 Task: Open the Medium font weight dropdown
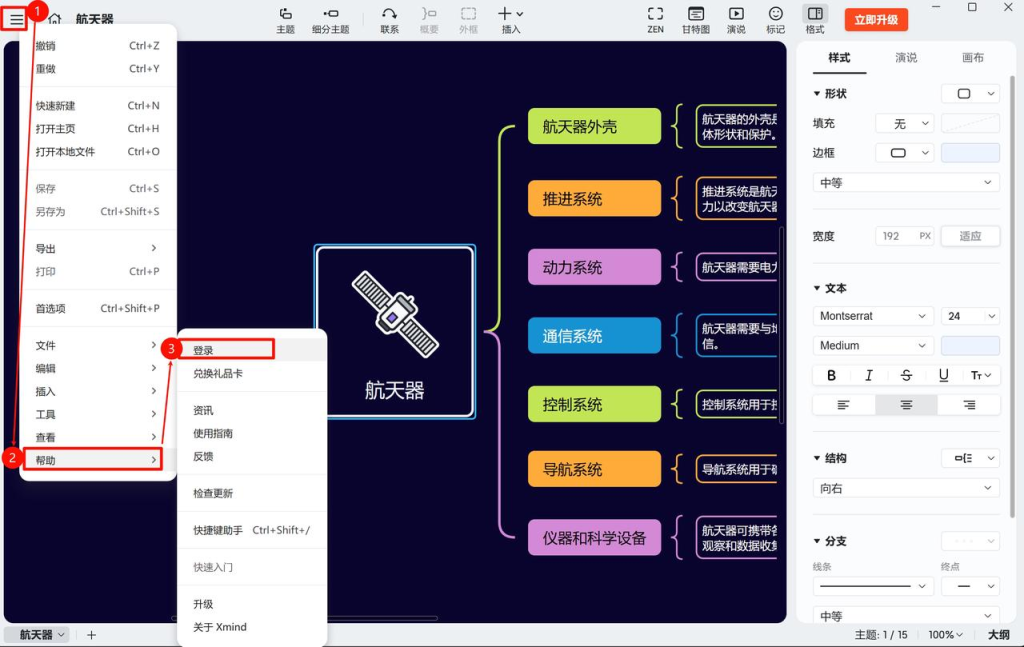point(873,345)
